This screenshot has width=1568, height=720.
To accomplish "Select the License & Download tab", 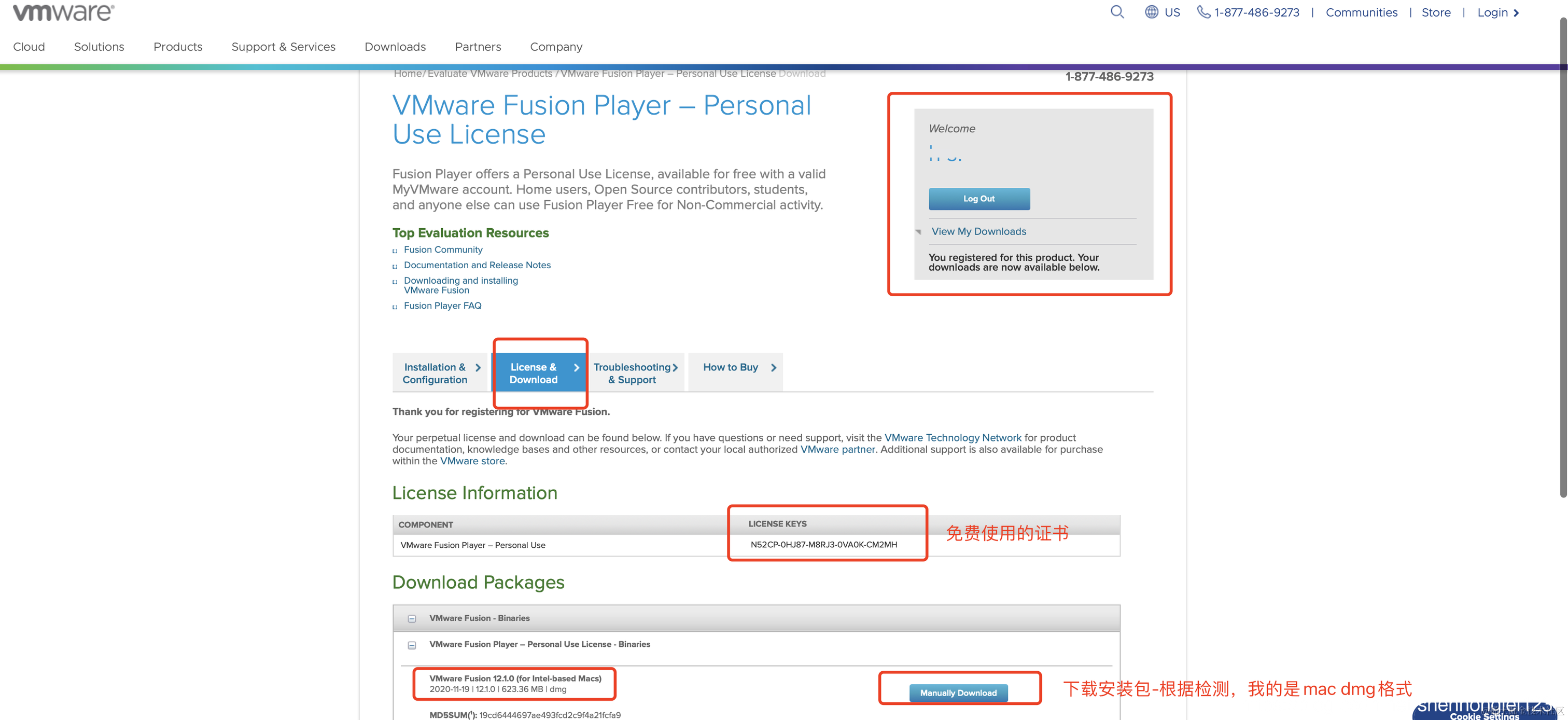I will coord(540,373).
